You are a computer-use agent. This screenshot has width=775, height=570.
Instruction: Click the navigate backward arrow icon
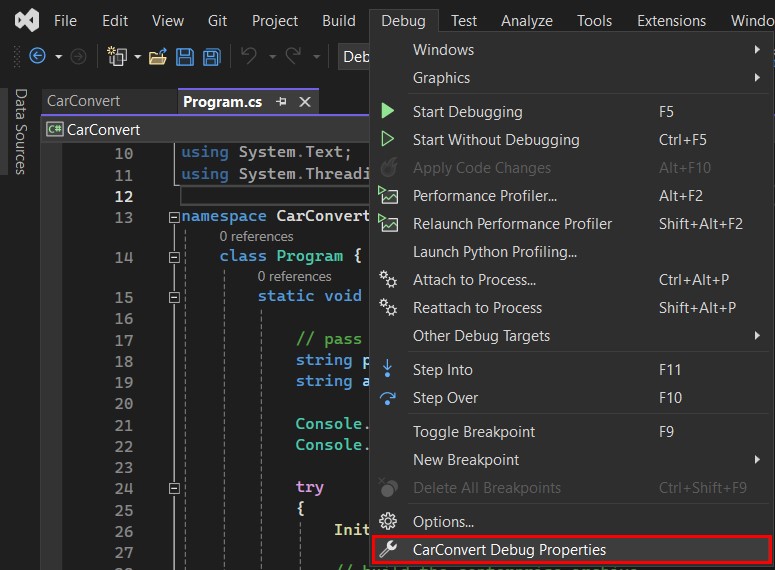[x=38, y=57]
